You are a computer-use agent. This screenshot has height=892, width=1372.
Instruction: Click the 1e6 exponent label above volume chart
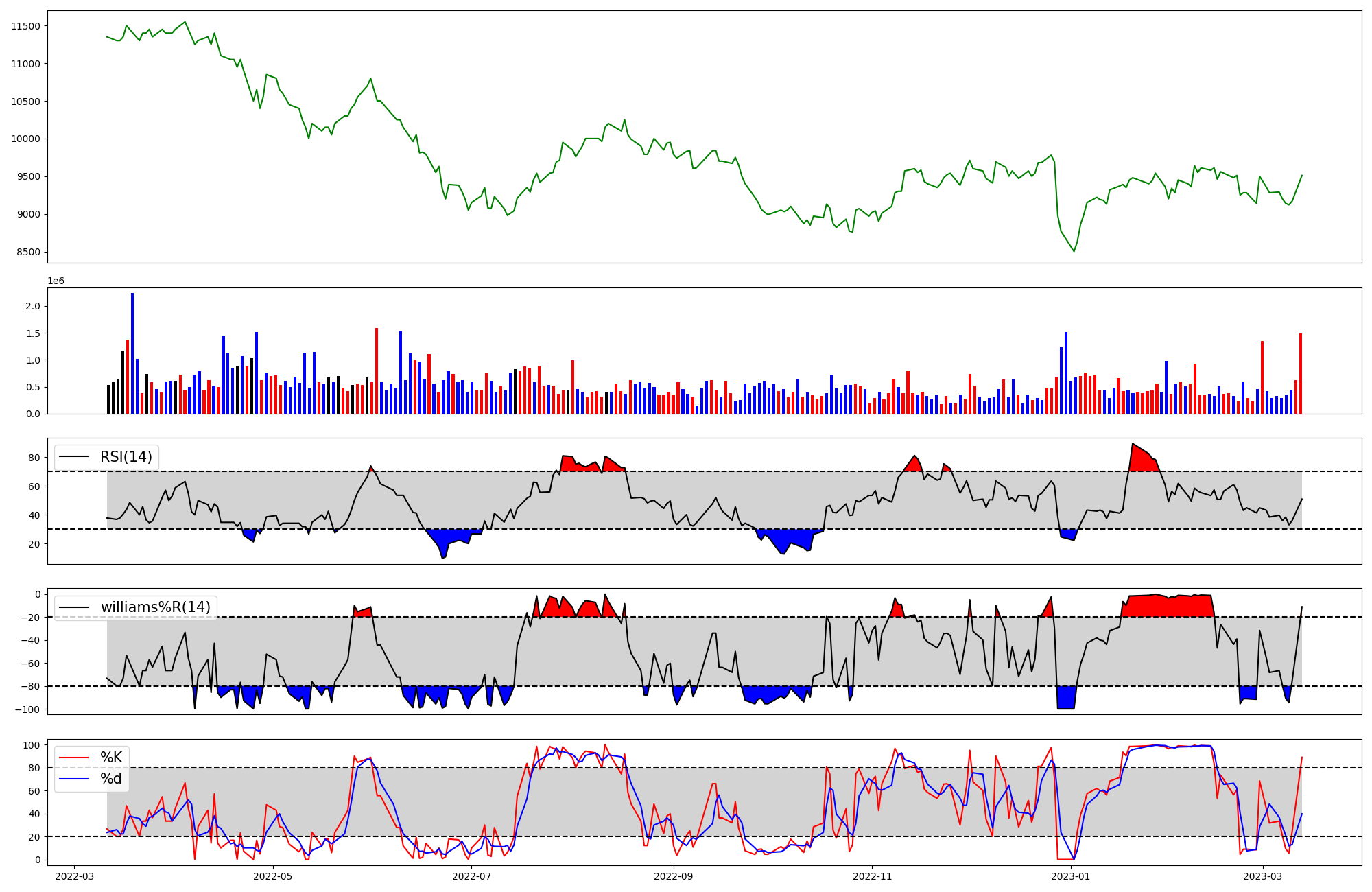[56, 281]
